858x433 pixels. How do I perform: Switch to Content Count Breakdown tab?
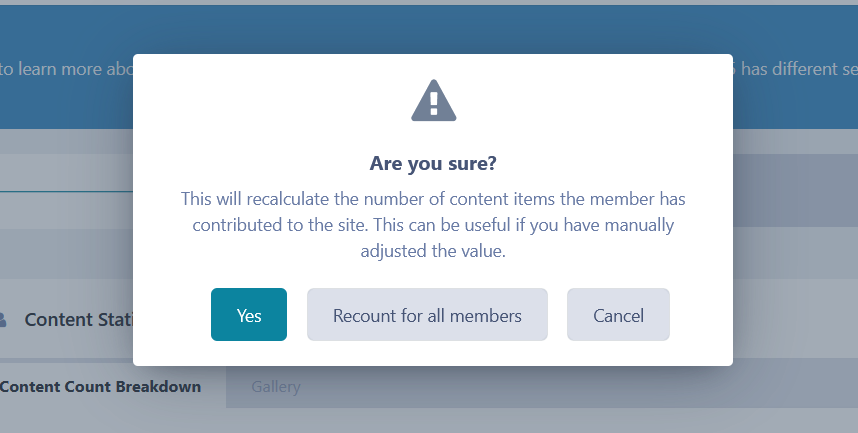click(x=100, y=386)
